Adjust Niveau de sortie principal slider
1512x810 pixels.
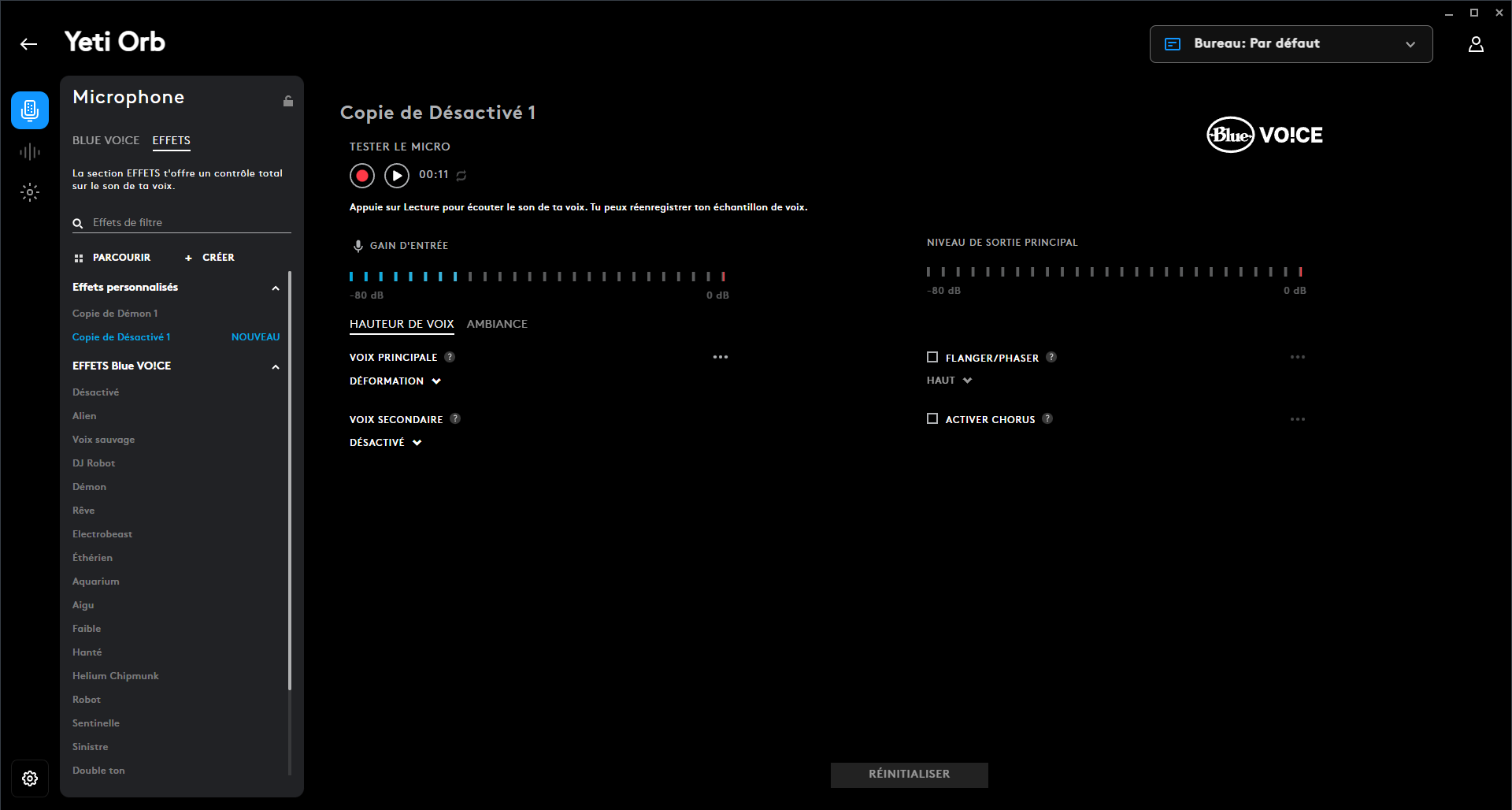(1114, 272)
